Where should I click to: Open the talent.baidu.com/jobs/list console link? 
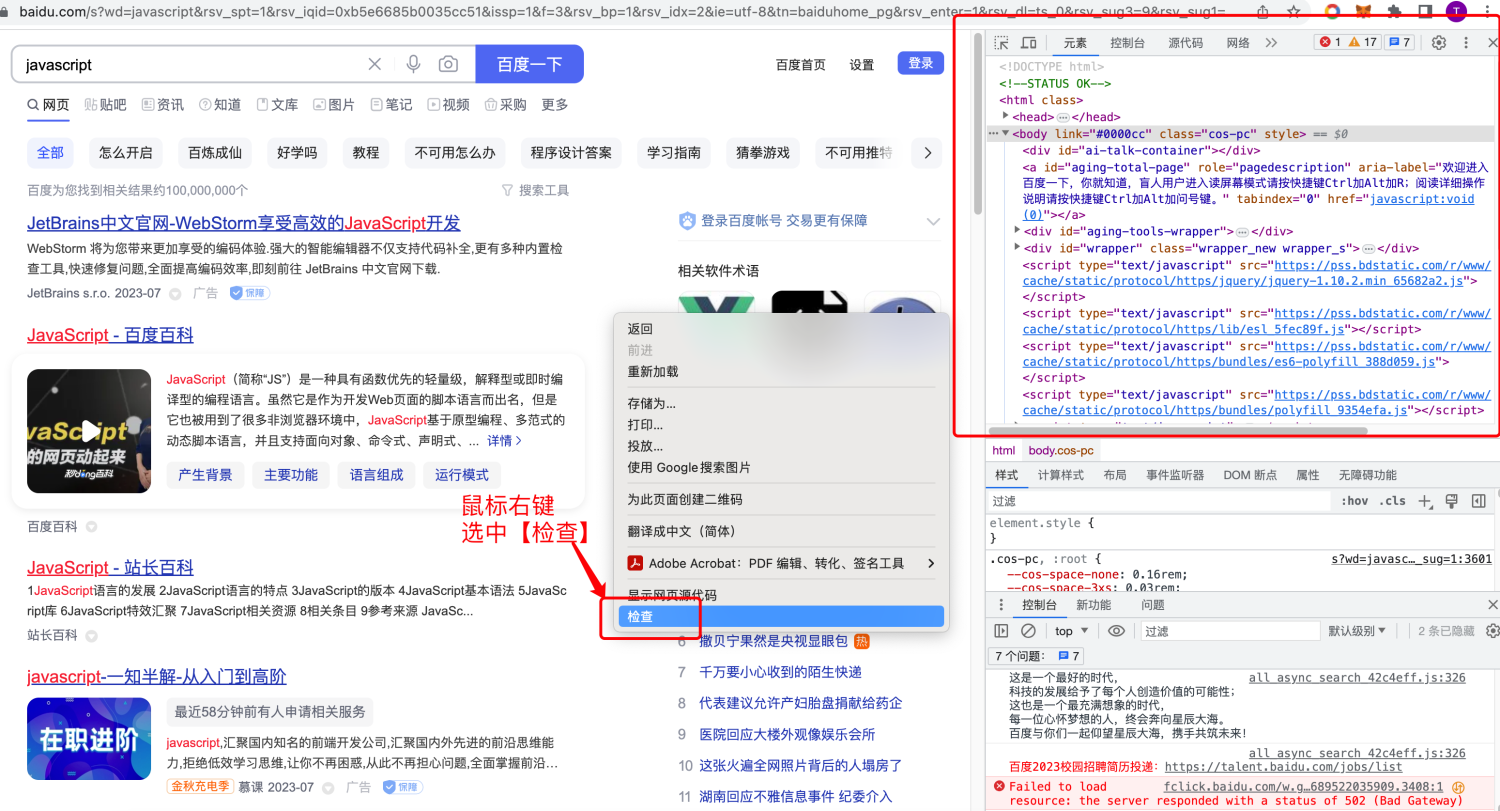[x=1284, y=767]
